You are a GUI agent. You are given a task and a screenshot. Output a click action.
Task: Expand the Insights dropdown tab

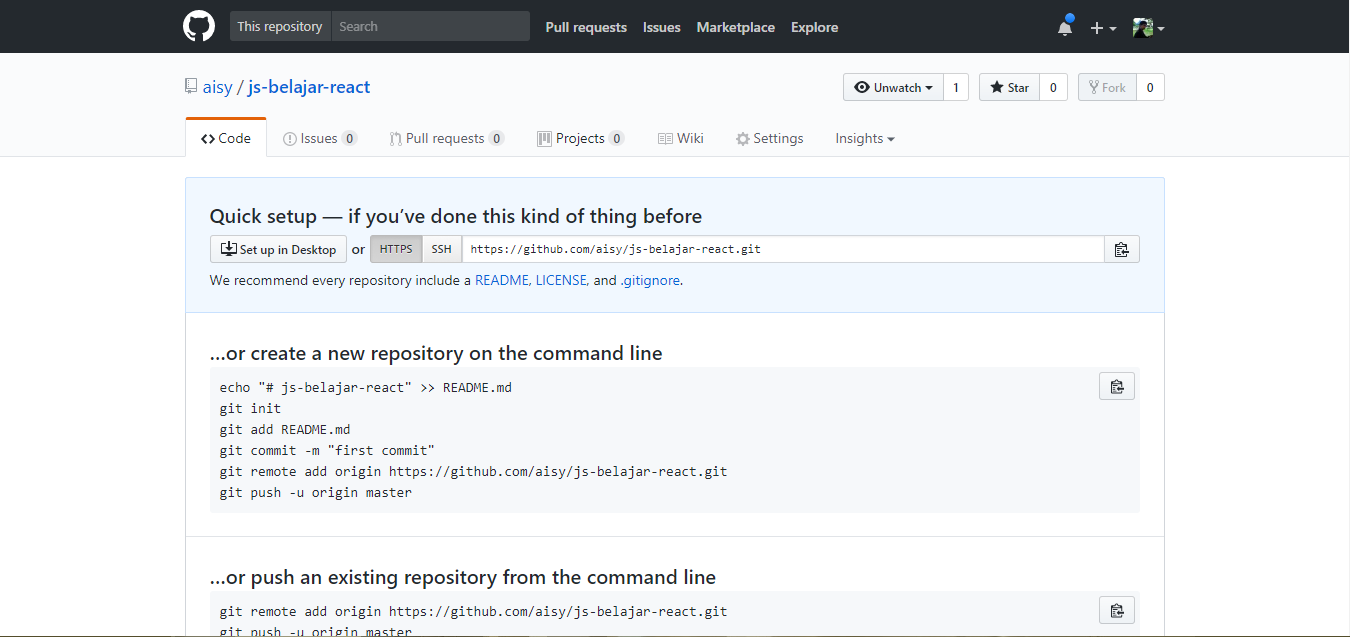click(x=865, y=139)
